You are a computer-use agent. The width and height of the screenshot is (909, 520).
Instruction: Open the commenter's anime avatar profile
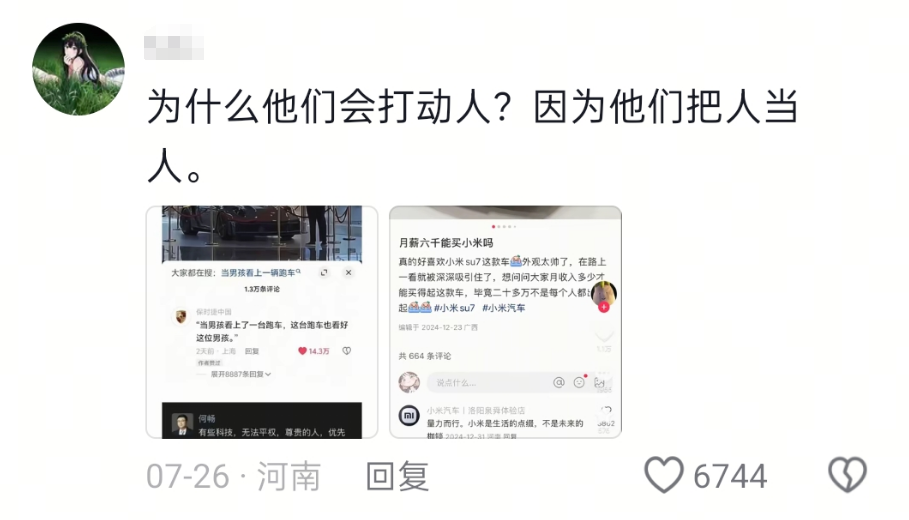pyautogui.click(x=78, y=70)
